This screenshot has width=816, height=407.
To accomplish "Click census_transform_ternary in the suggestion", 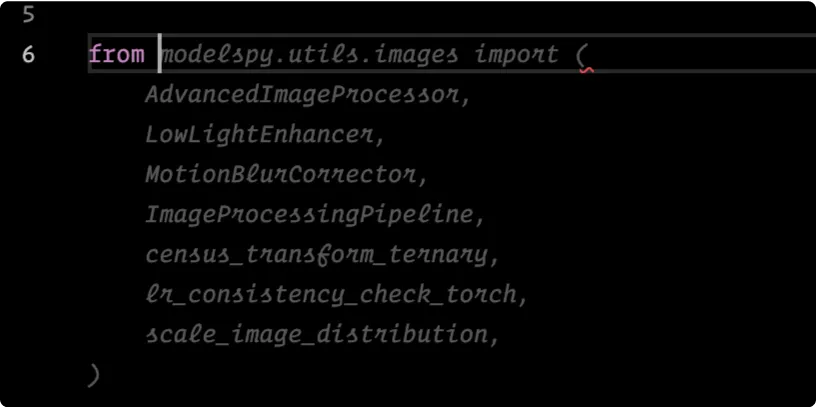I will tap(316, 255).
